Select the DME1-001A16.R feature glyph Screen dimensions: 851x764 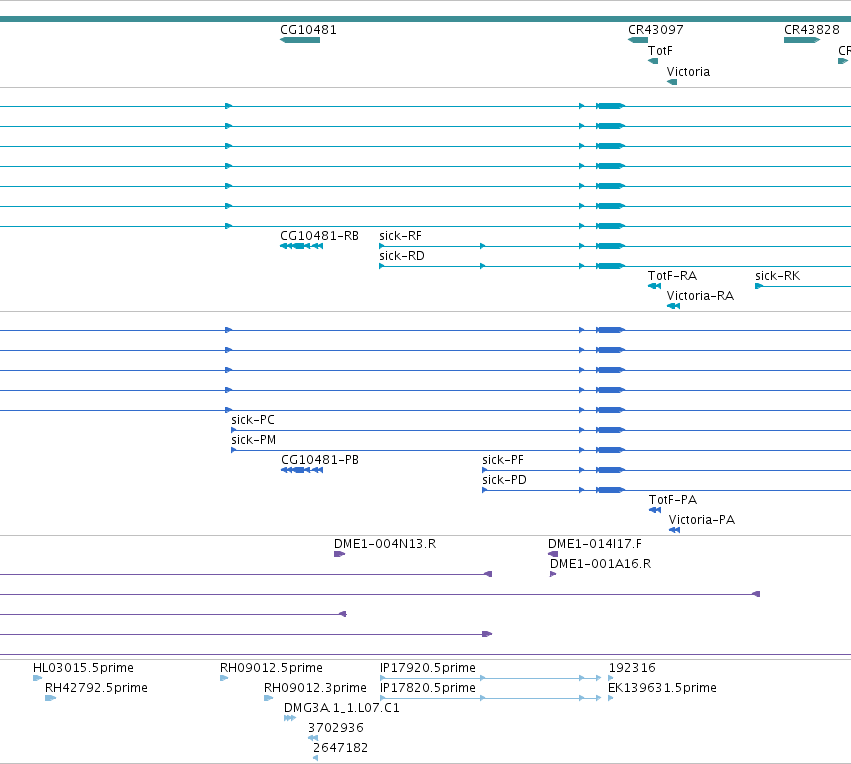tap(553, 574)
